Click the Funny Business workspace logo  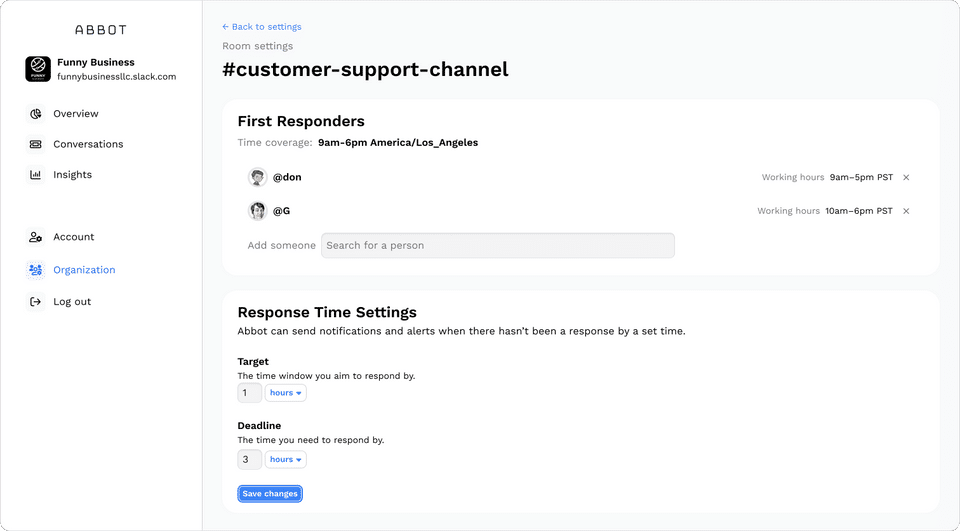tap(38, 69)
